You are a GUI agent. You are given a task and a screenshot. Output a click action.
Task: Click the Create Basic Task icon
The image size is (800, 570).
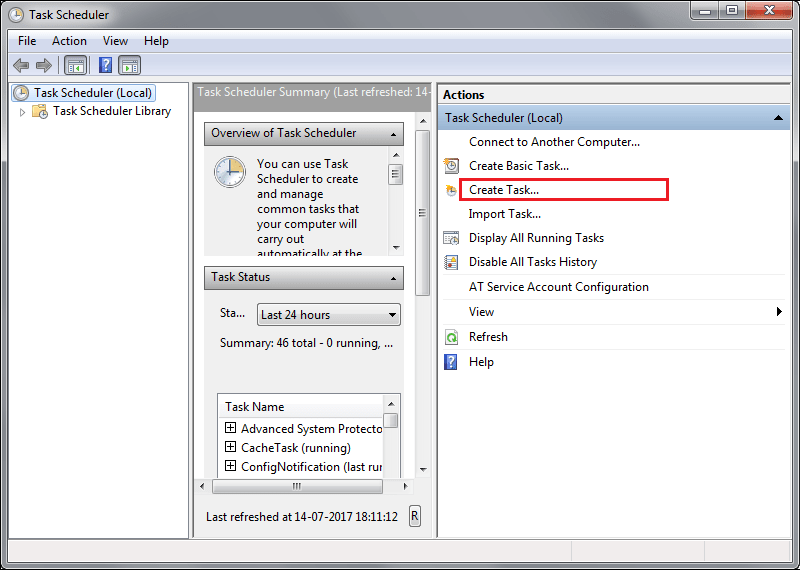[451, 166]
